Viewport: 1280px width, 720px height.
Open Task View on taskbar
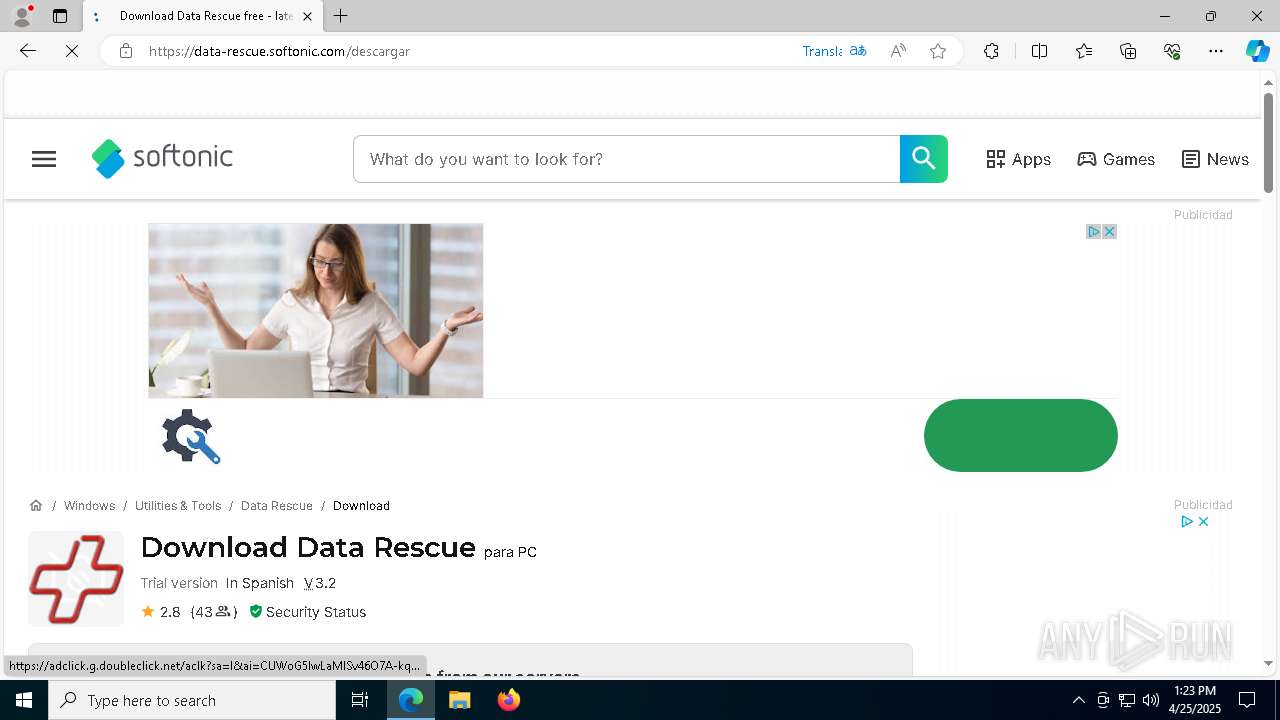tap(360, 700)
